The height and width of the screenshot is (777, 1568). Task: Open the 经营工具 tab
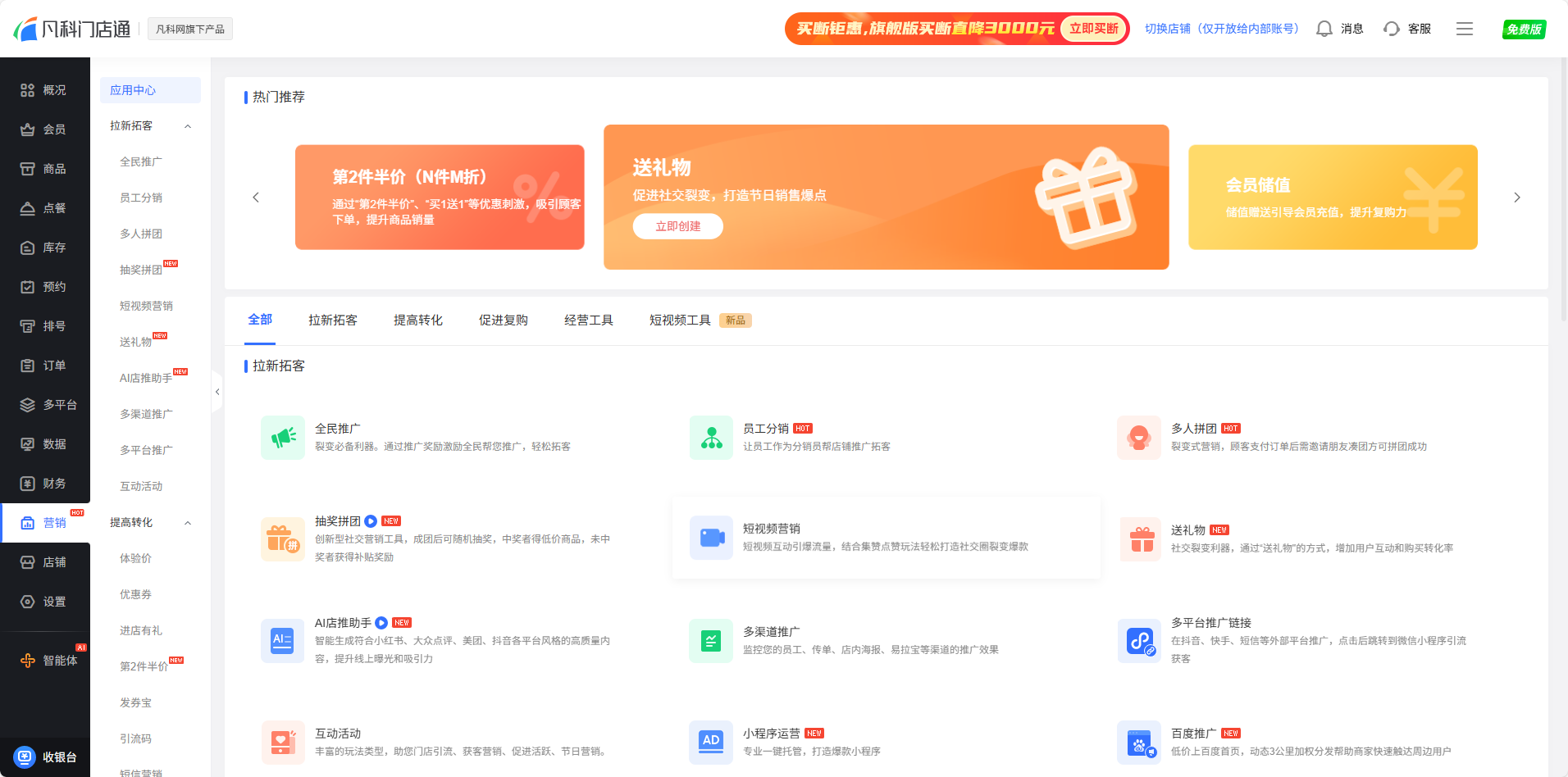click(589, 320)
